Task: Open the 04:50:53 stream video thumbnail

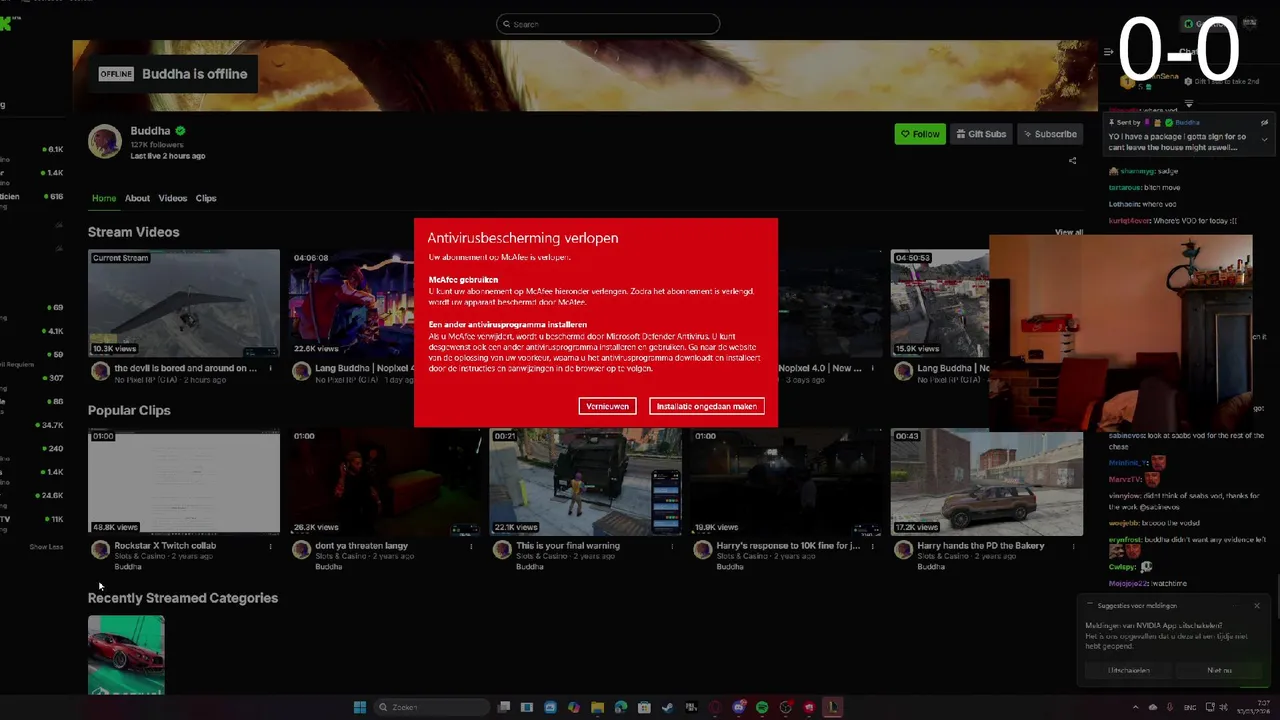Action: pos(940,304)
